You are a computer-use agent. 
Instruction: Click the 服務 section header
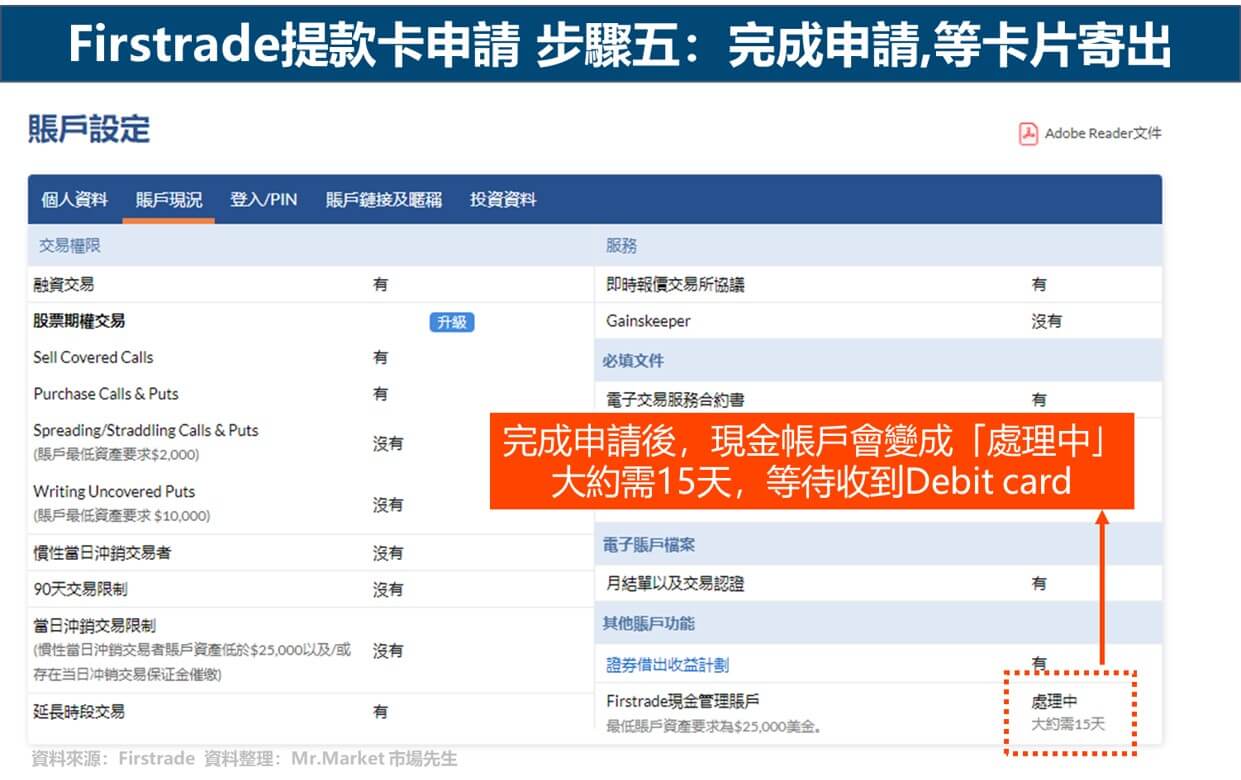click(x=621, y=245)
